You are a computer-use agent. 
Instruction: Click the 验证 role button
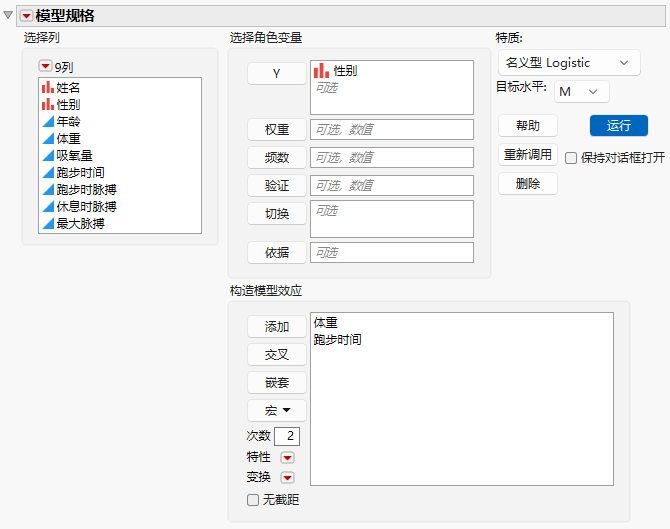tap(276, 185)
